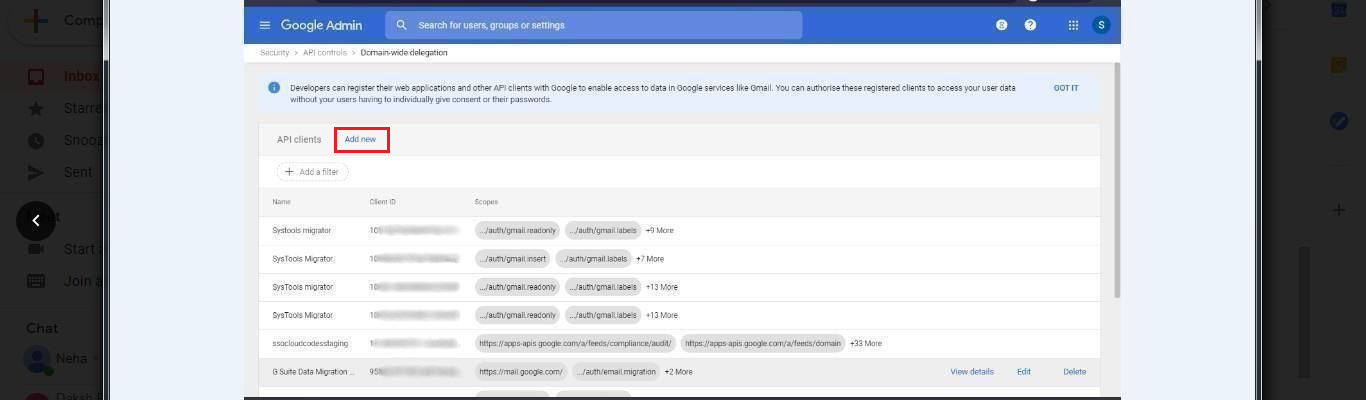Screen dimensions: 1366x400
Task: Click the first Systools migrator client name
Action: [301, 230]
